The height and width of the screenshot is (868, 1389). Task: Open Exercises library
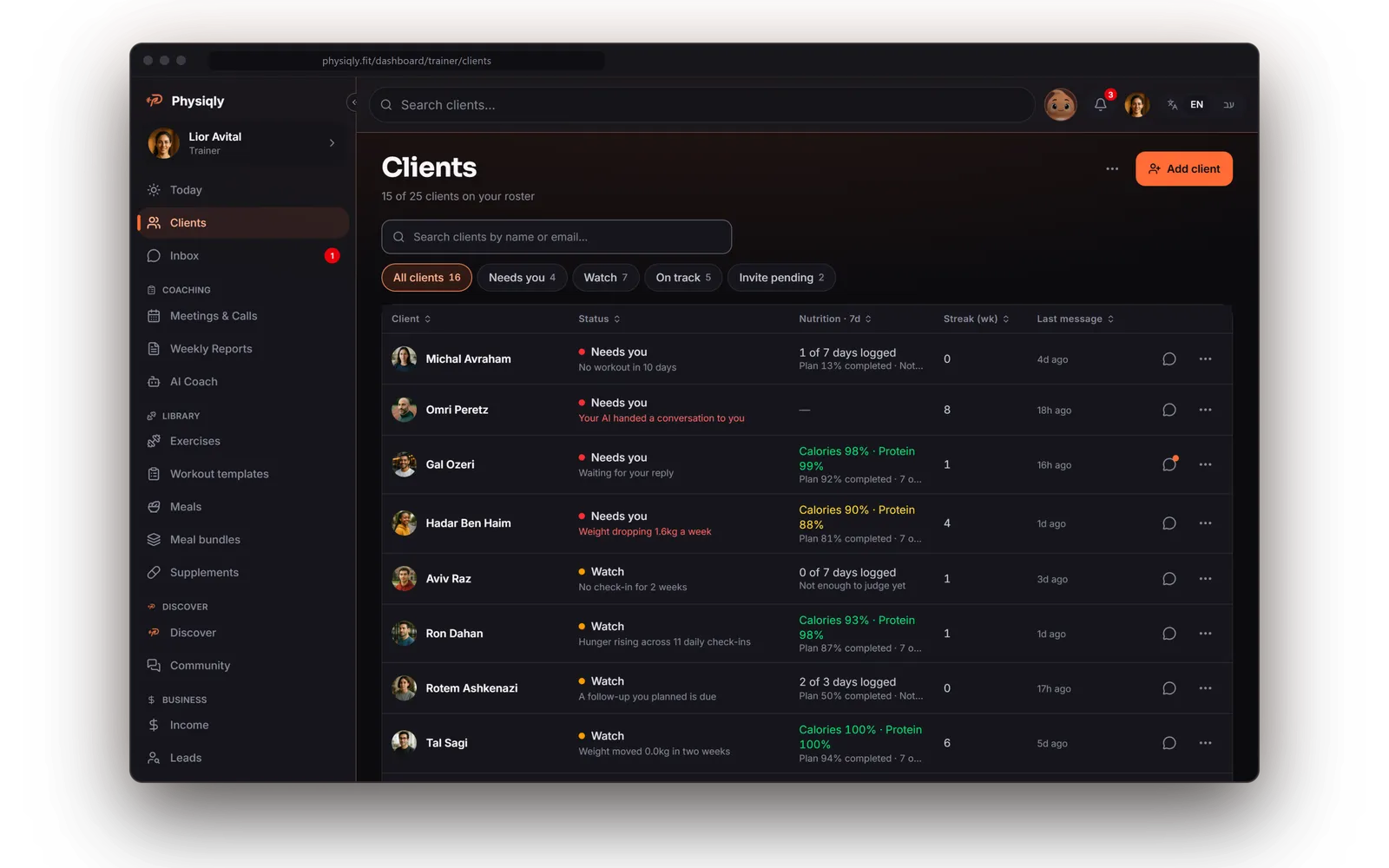243,441
